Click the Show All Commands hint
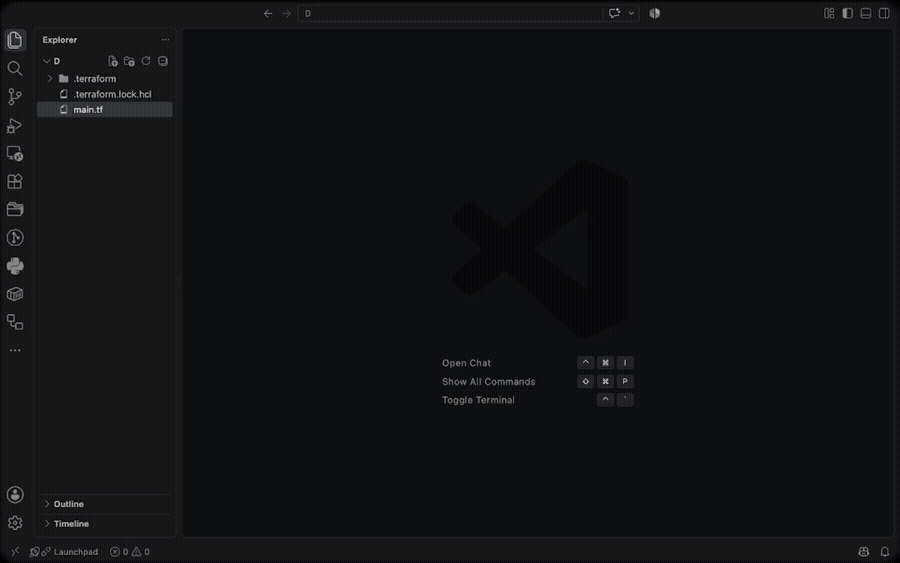 coord(488,382)
